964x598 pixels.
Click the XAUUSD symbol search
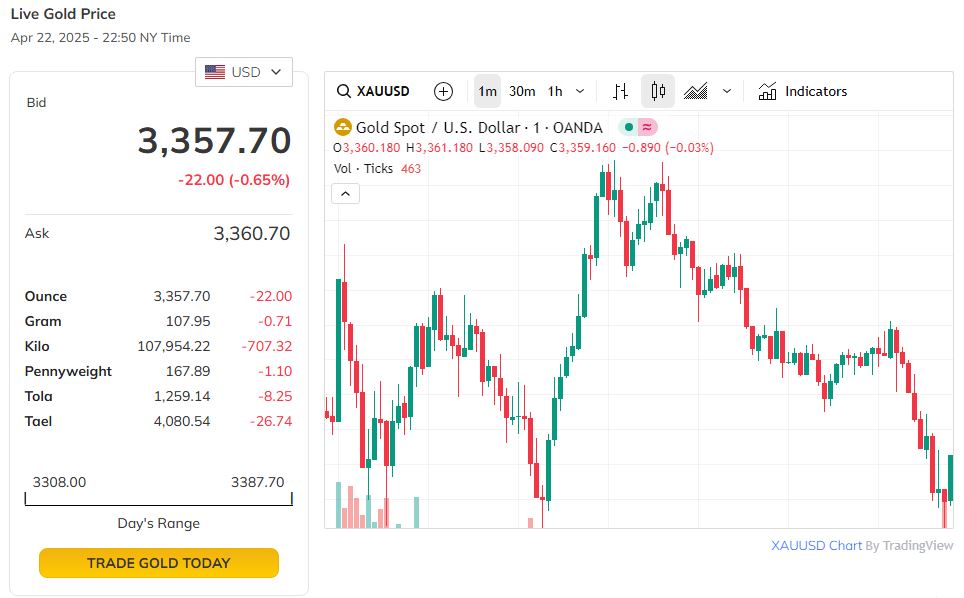pos(373,91)
